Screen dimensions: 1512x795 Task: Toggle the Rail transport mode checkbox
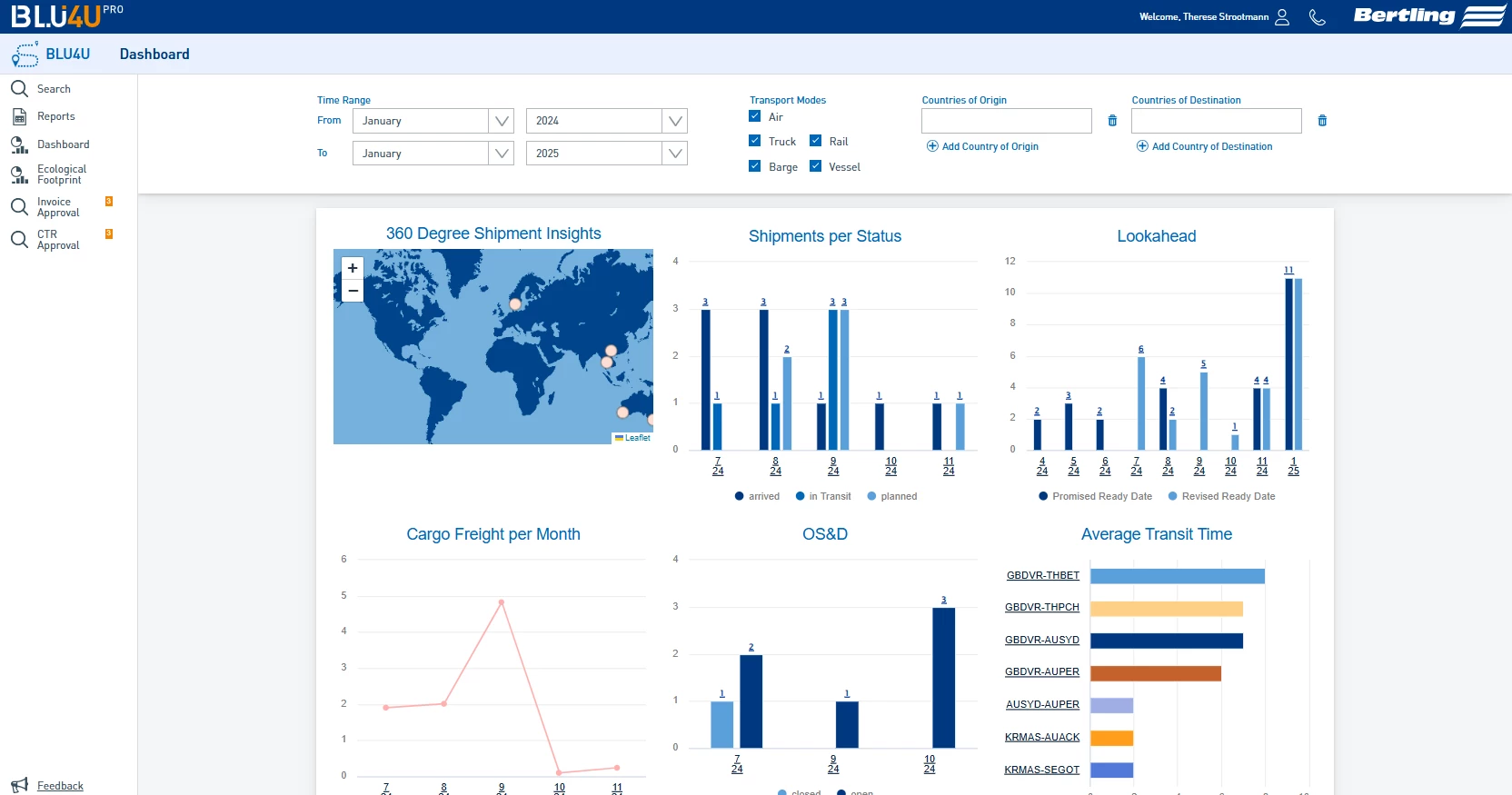[x=816, y=141]
